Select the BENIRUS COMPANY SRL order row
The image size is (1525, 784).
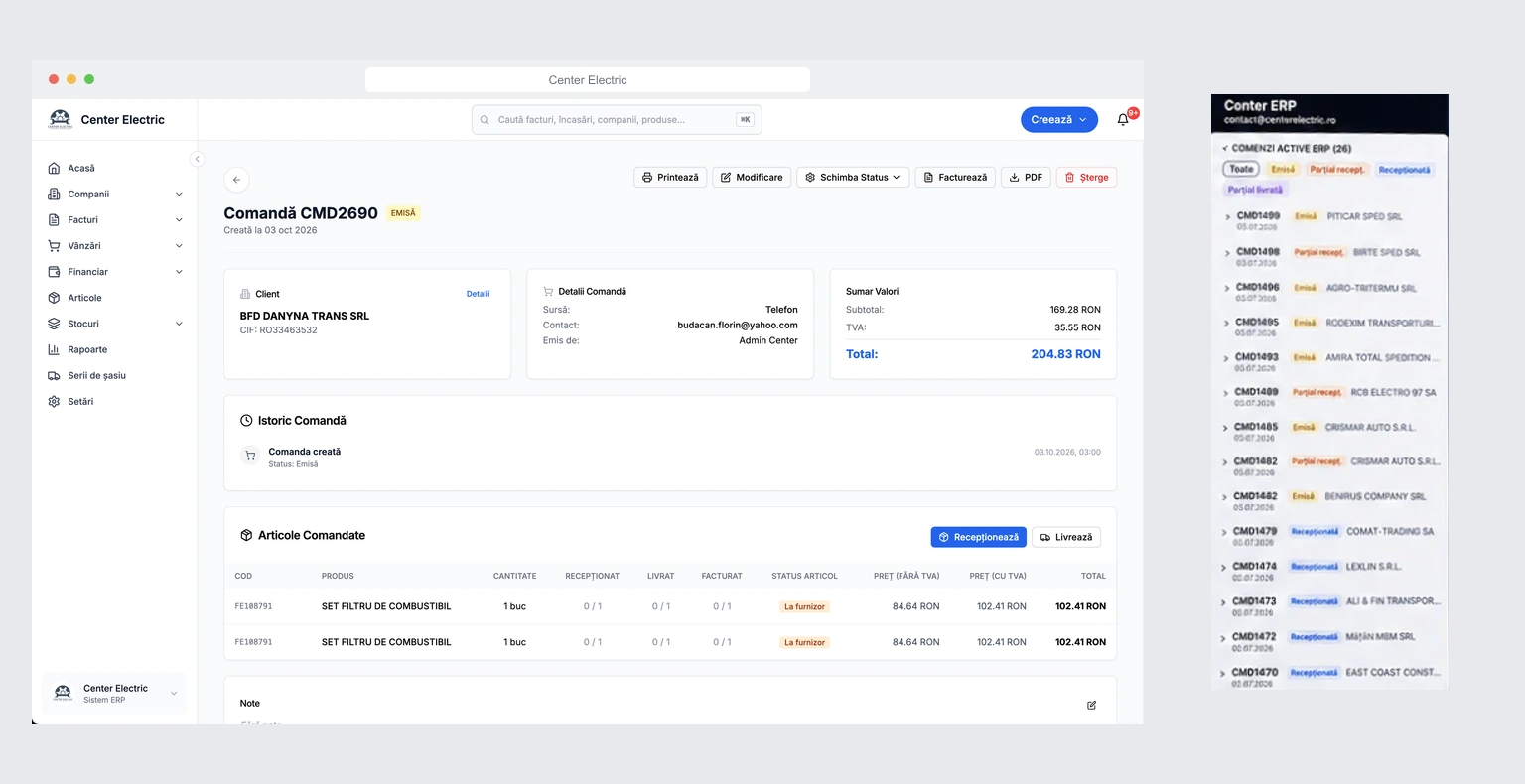coord(1331,499)
